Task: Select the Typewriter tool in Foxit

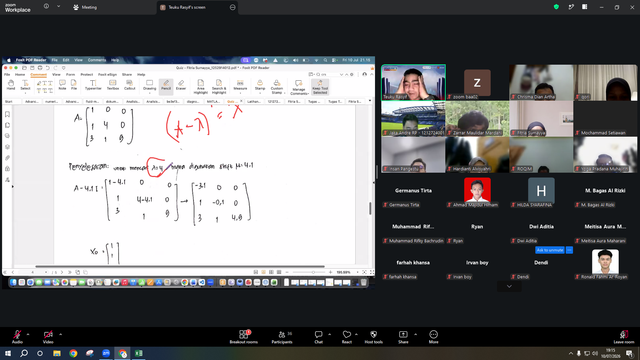Action: (x=93, y=85)
